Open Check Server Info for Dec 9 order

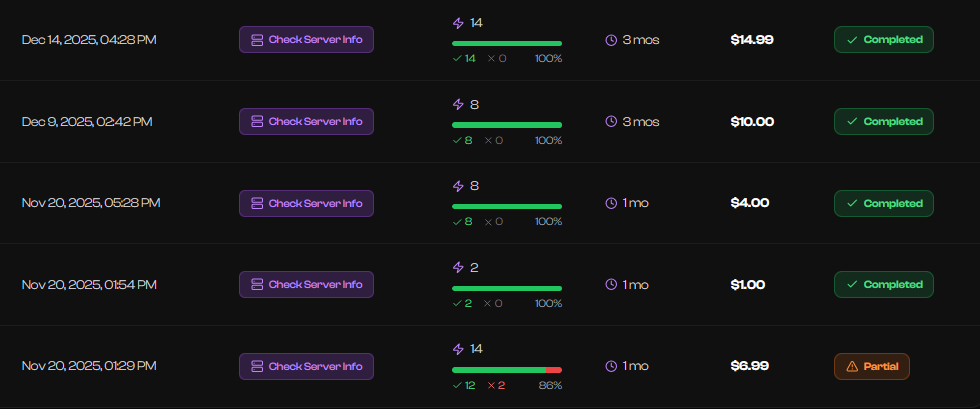coord(306,122)
